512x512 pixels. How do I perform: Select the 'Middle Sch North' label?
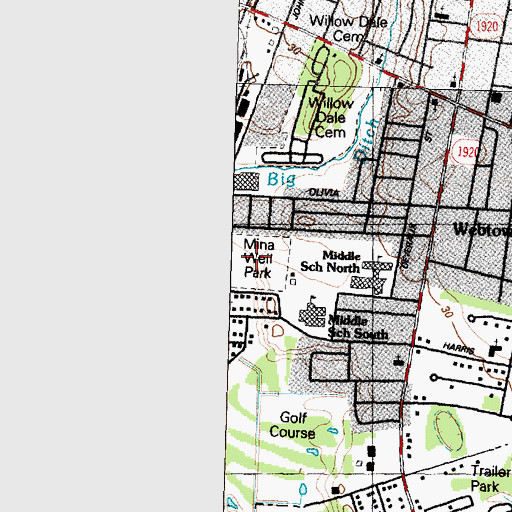coord(330,262)
